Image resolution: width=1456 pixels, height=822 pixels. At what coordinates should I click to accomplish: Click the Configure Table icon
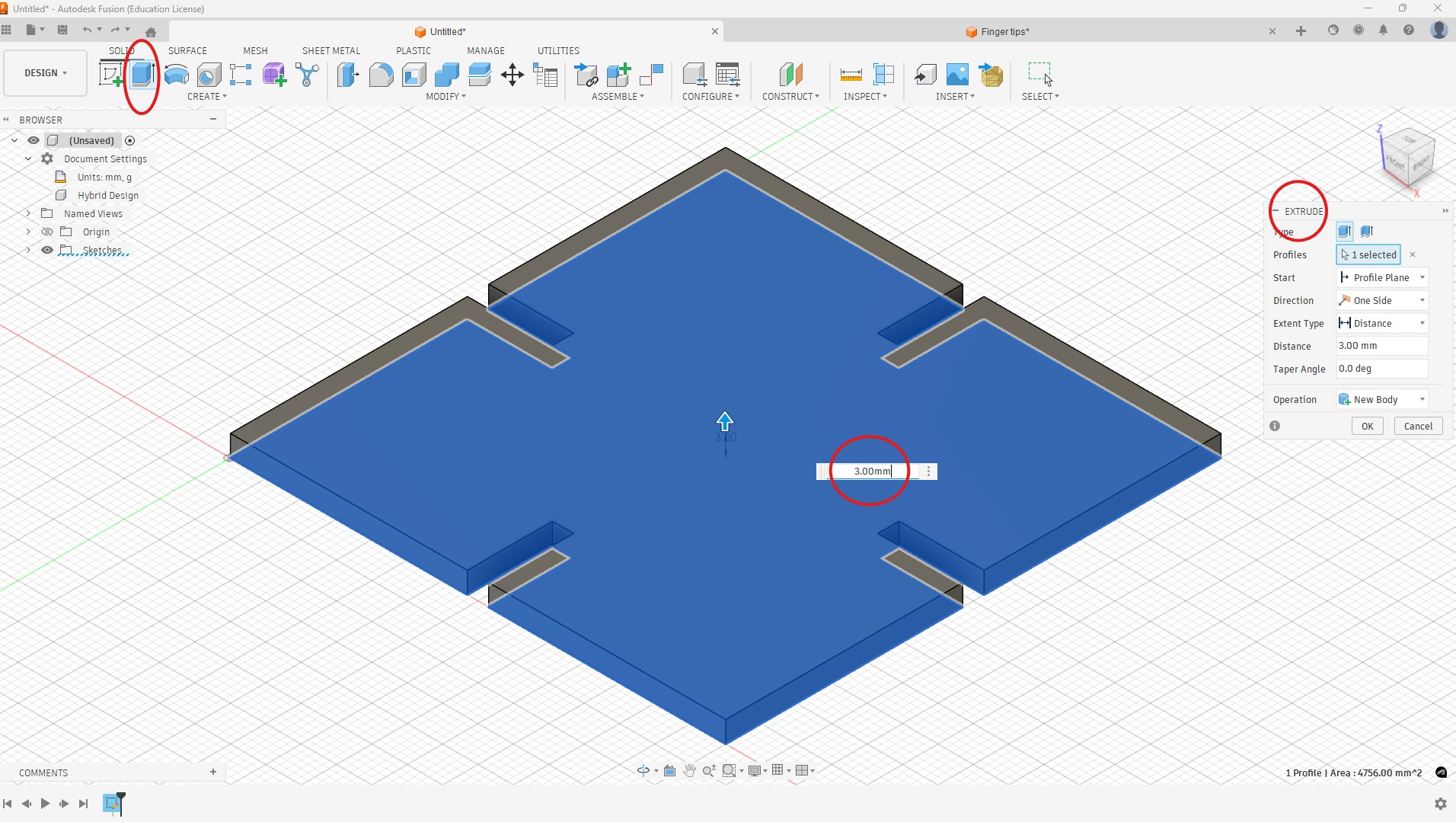coord(727,75)
